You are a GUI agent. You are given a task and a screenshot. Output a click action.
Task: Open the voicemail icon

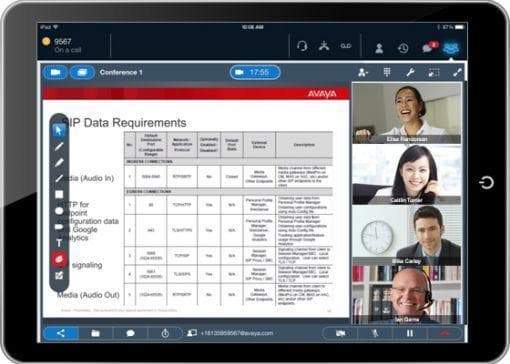point(346,46)
